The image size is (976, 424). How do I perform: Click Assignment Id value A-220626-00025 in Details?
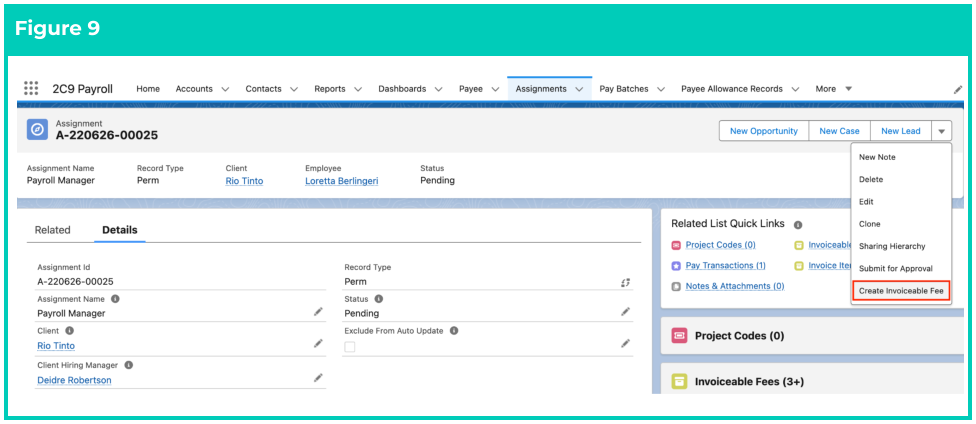tap(75, 281)
